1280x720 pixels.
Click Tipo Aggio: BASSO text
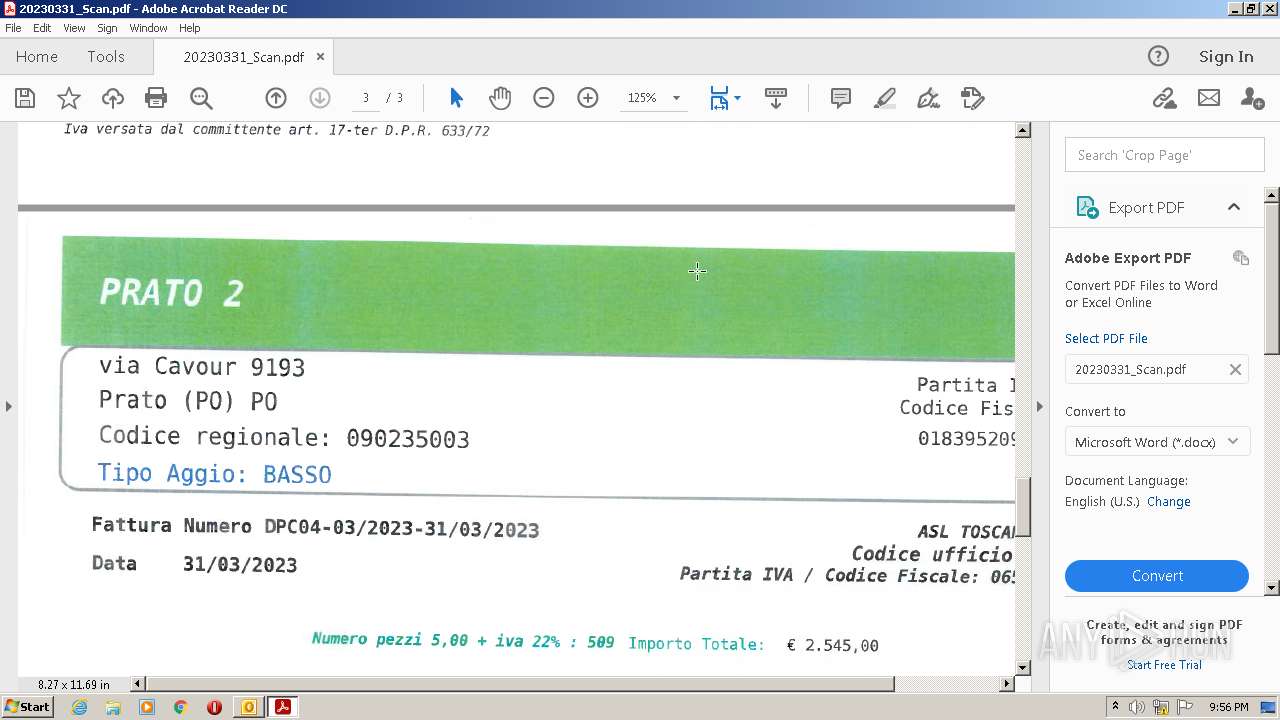point(214,474)
